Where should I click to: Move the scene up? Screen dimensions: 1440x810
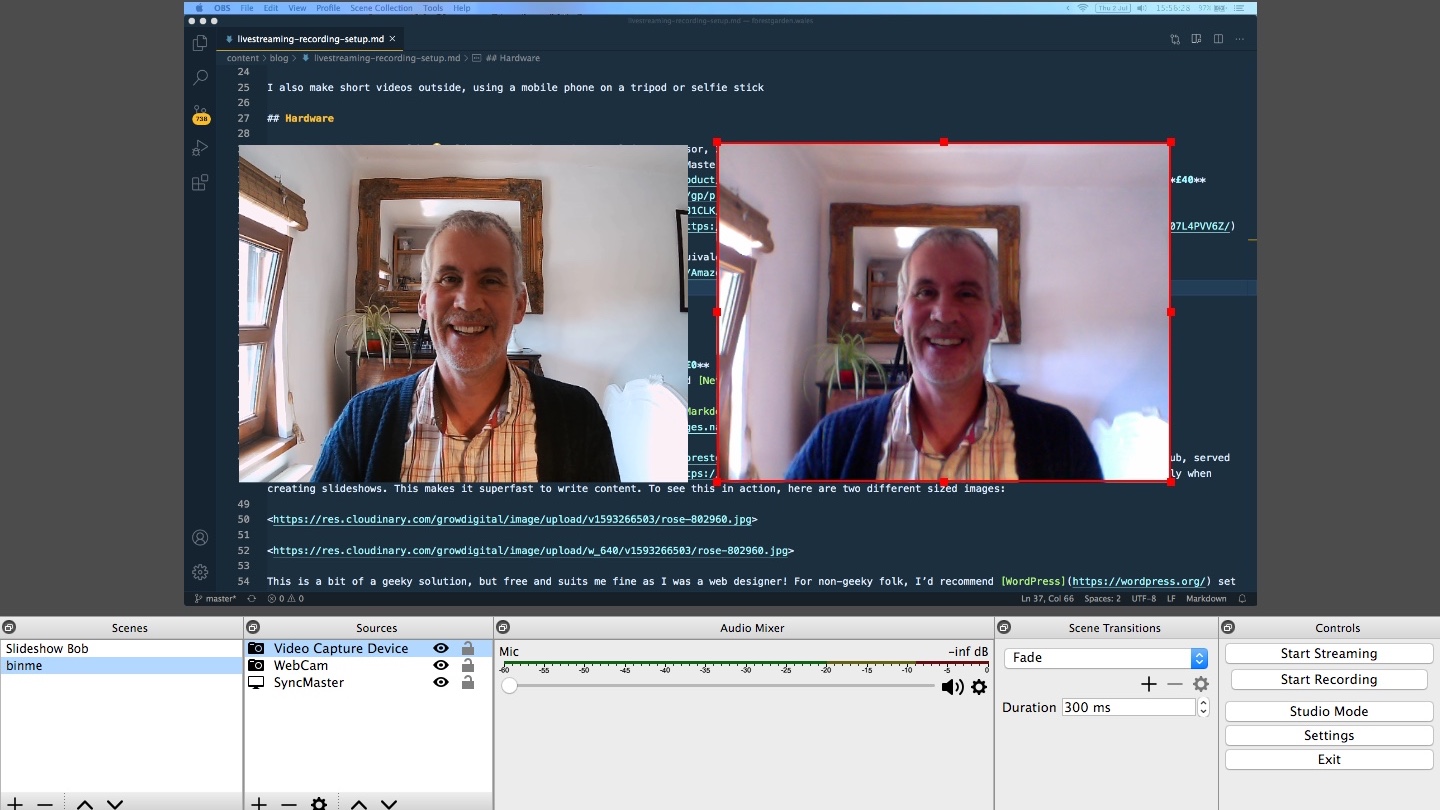85,804
